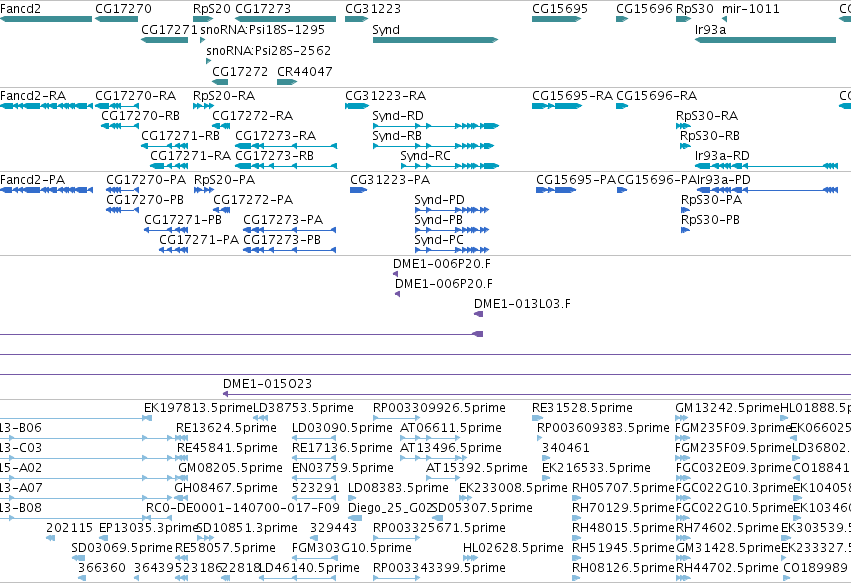
Task: Select the DME1-013L03.F clone label
Action: [x=522, y=304]
